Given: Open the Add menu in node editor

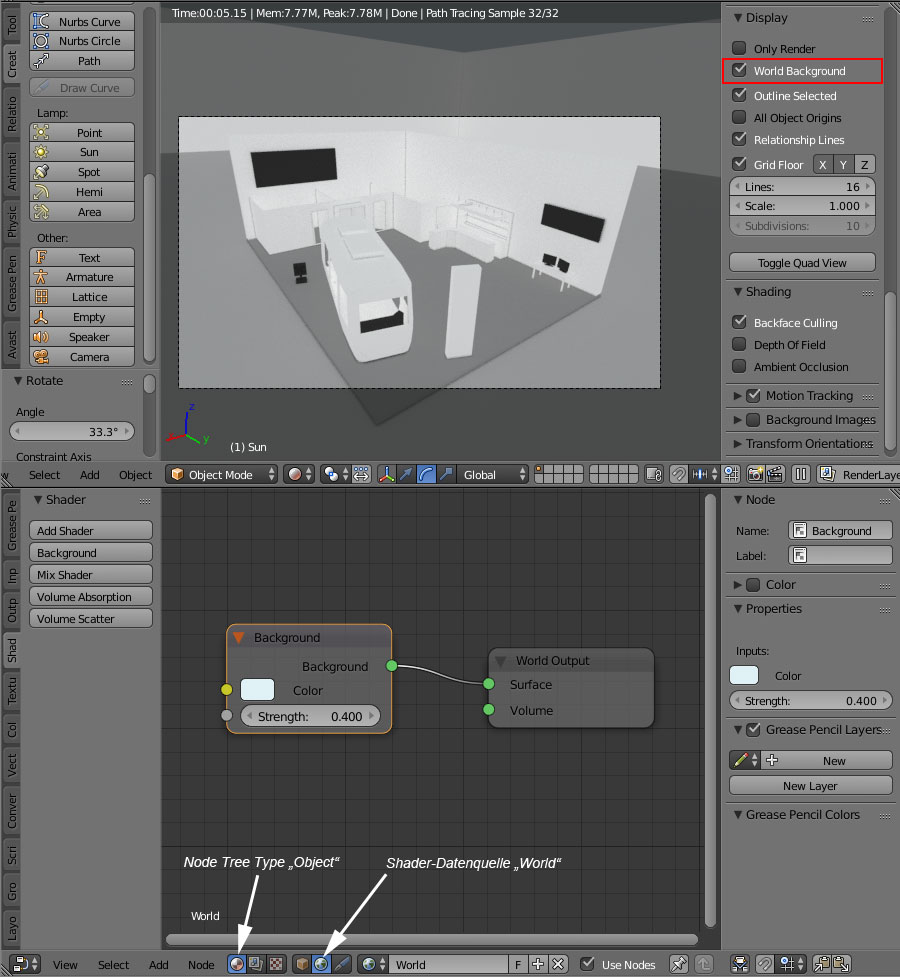Looking at the screenshot, I should tap(158, 965).
